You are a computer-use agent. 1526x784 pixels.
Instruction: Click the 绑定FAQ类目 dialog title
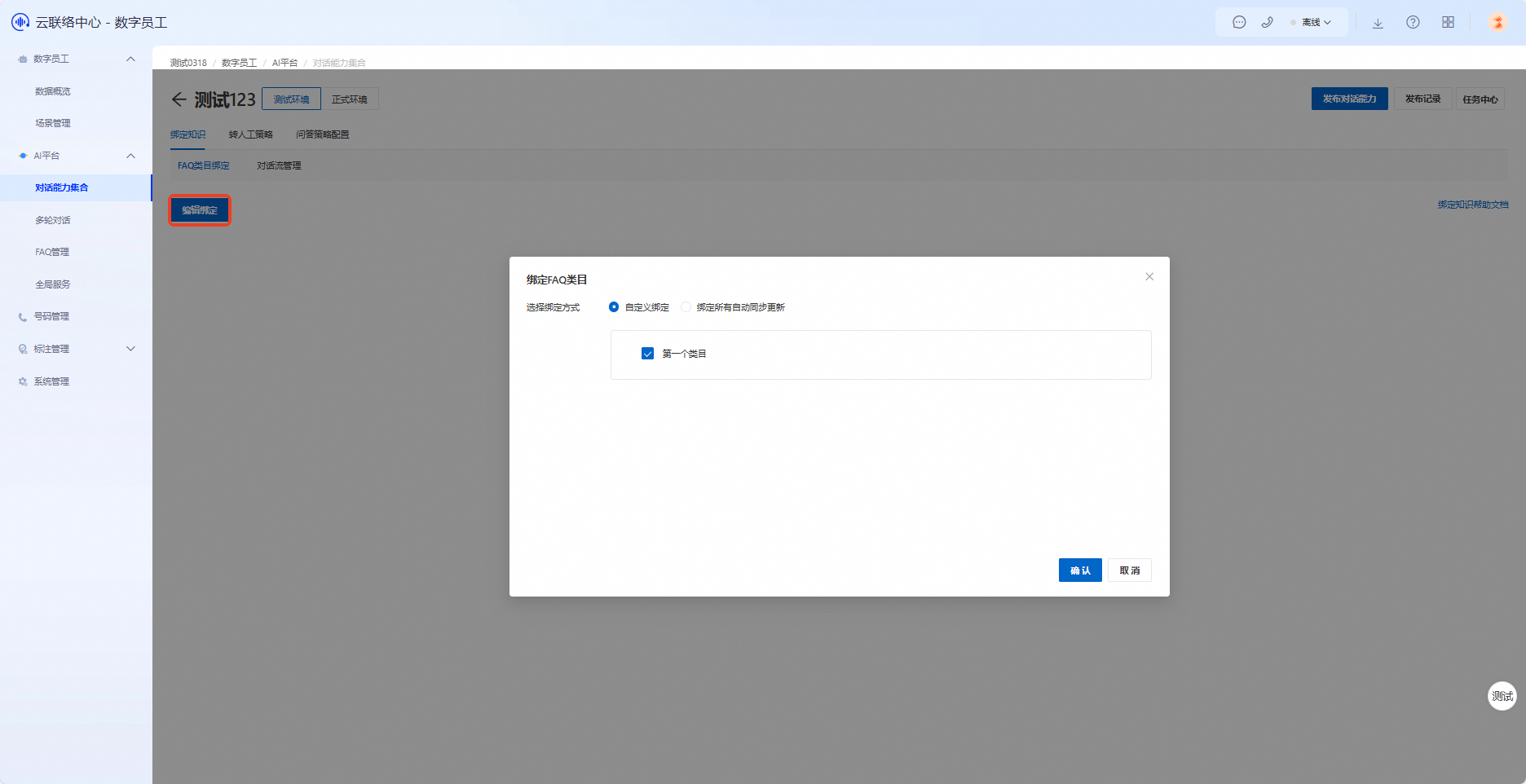pyautogui.click(x=557, y=280)
